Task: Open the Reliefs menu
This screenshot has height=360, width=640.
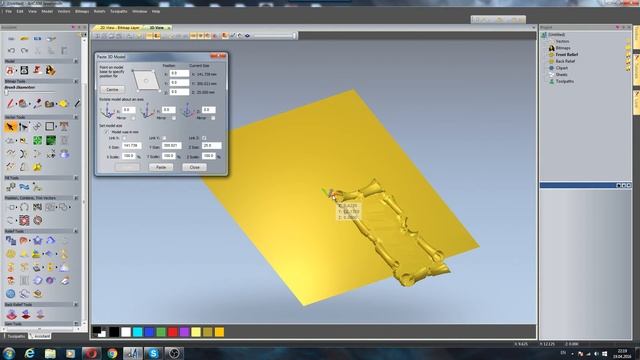Action: point(100,11)
